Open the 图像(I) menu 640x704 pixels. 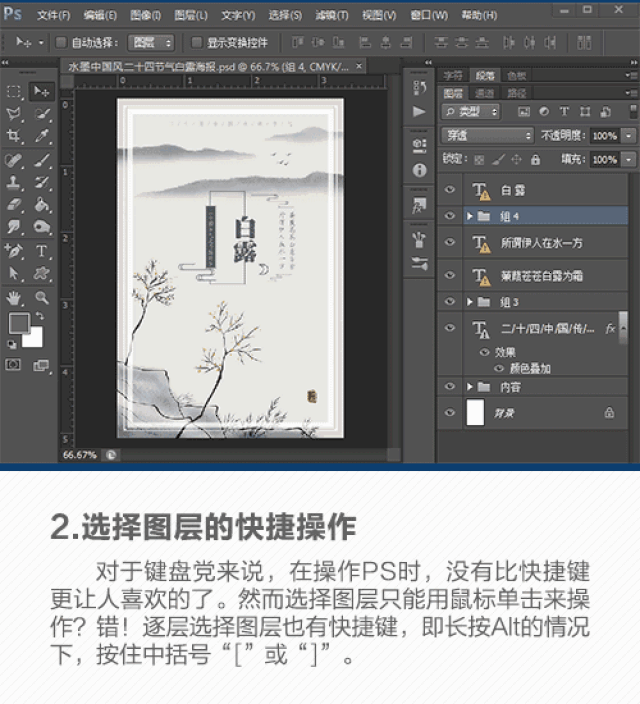(x=146, y=15)
